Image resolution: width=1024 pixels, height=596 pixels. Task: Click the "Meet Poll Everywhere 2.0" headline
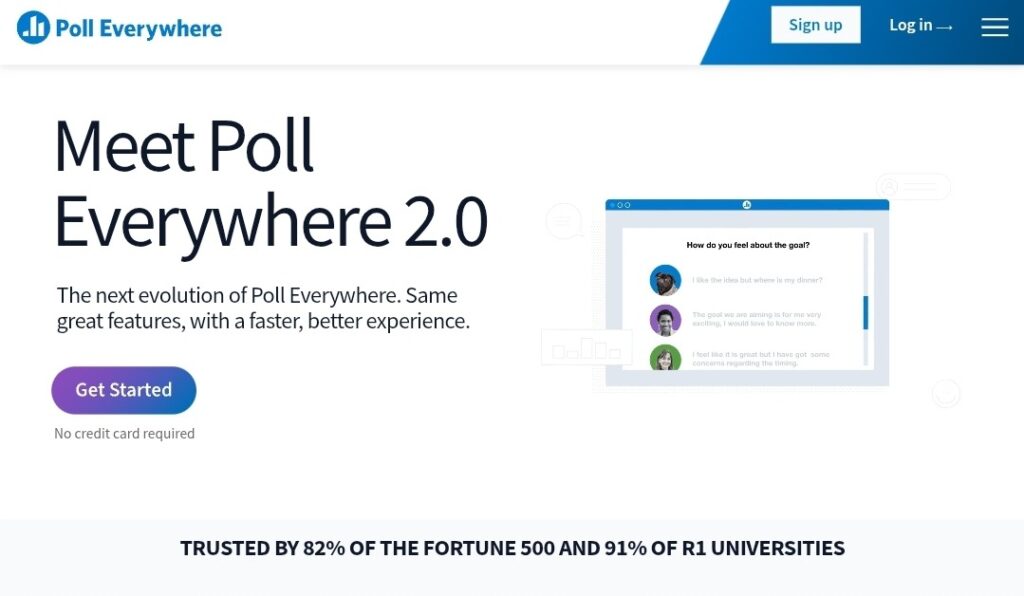point(270,184)
